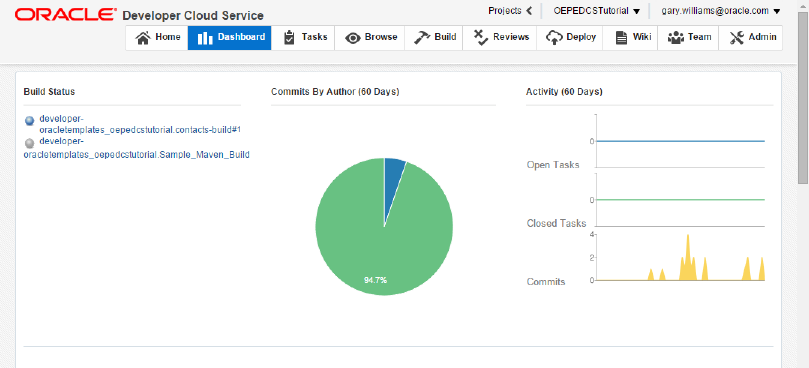This screenshot has height=368, width=809.
Task: Click the 'Developer Cloud Service' title text
Action: (x=193, y=16)
